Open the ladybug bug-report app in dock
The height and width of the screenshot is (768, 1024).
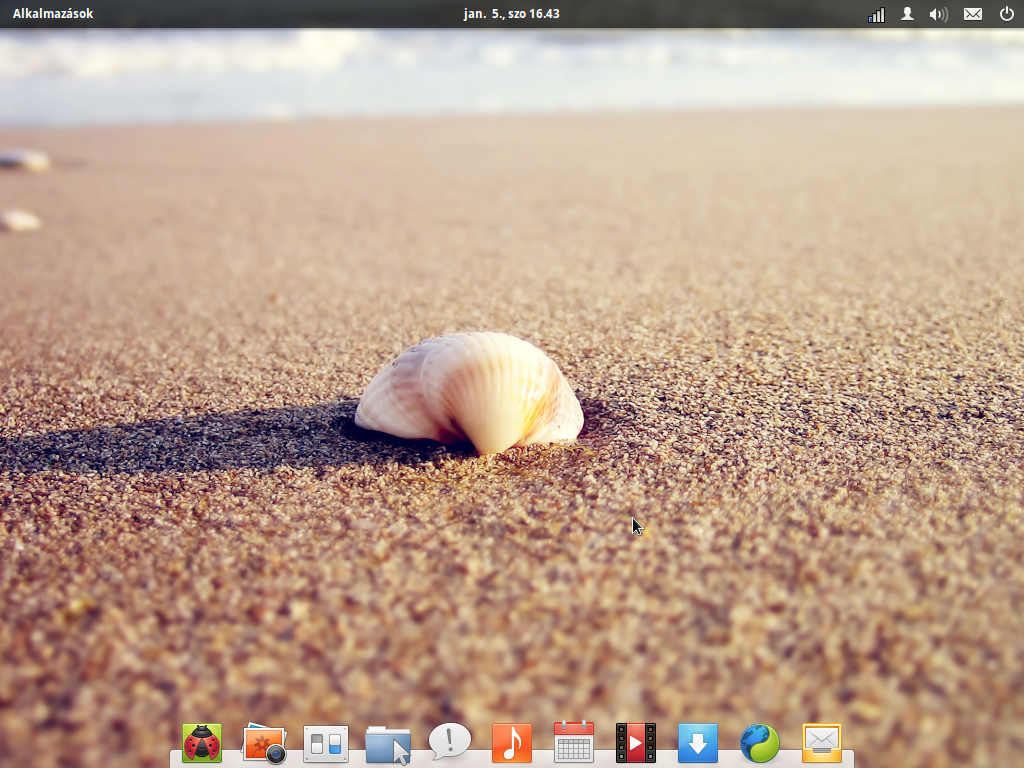[x=202, y=743]
